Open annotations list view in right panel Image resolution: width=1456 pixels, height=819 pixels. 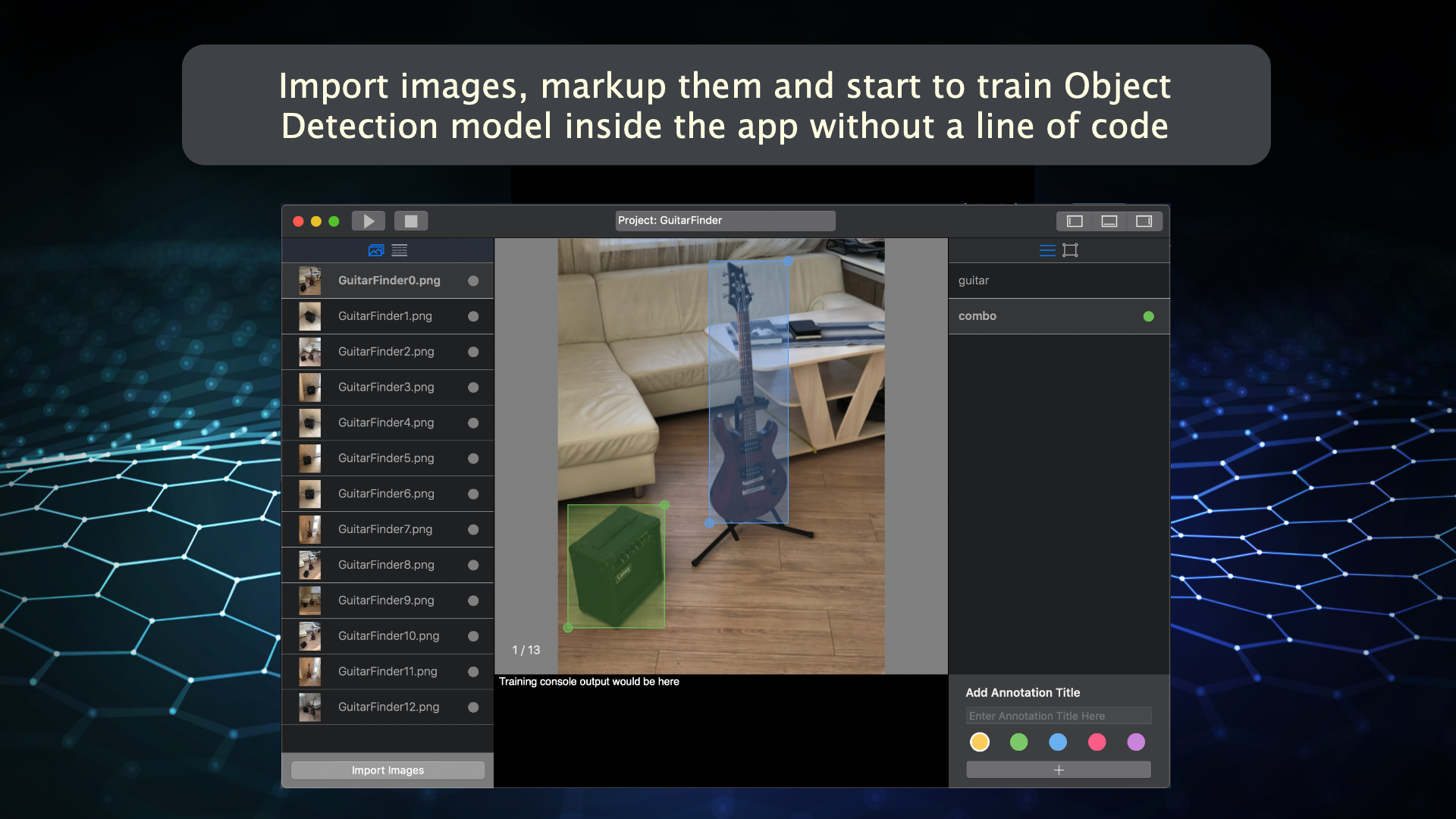(x=1047, y=250)
